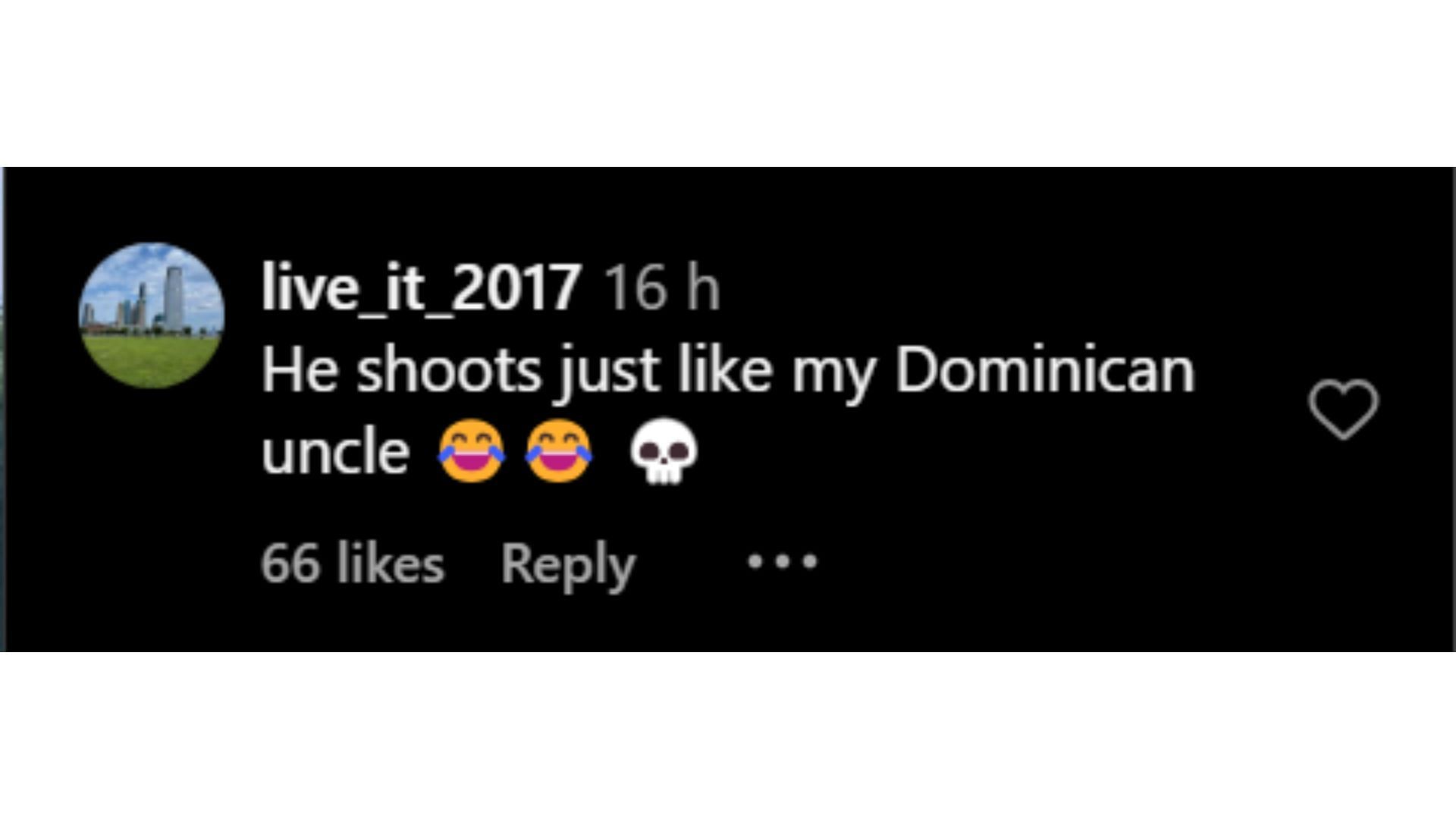Screen dimensions: 1456x819
Task: Click the word Dominican in the comment
Action: 1045,371
